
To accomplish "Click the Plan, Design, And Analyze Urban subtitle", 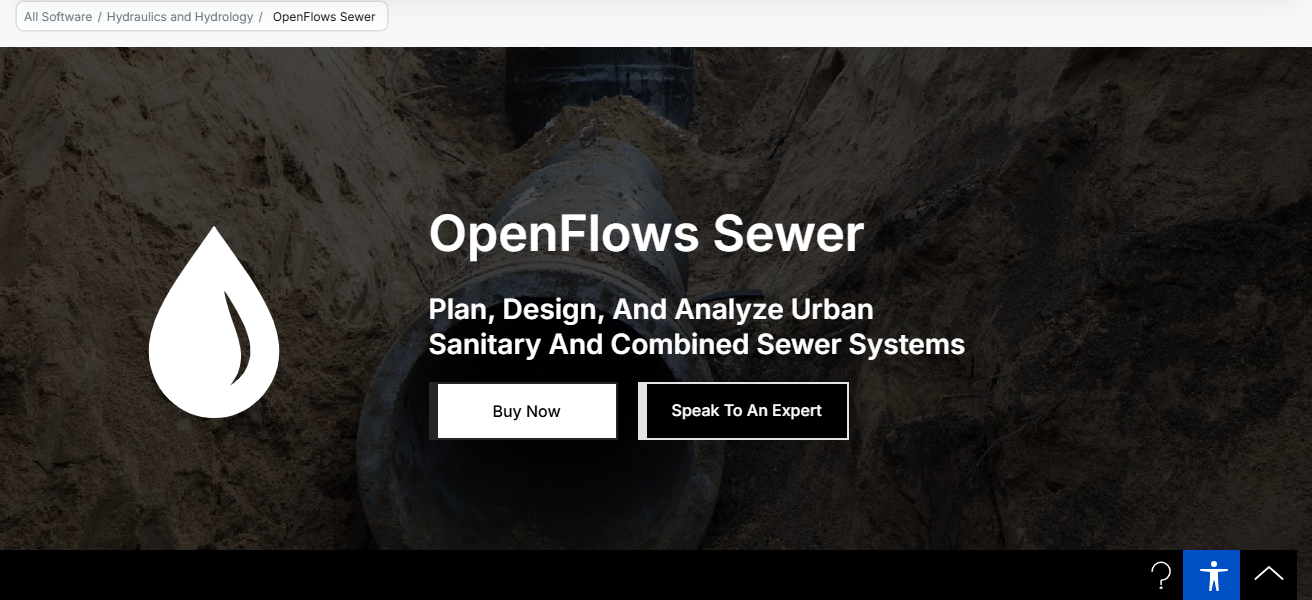I will (651, 309).
